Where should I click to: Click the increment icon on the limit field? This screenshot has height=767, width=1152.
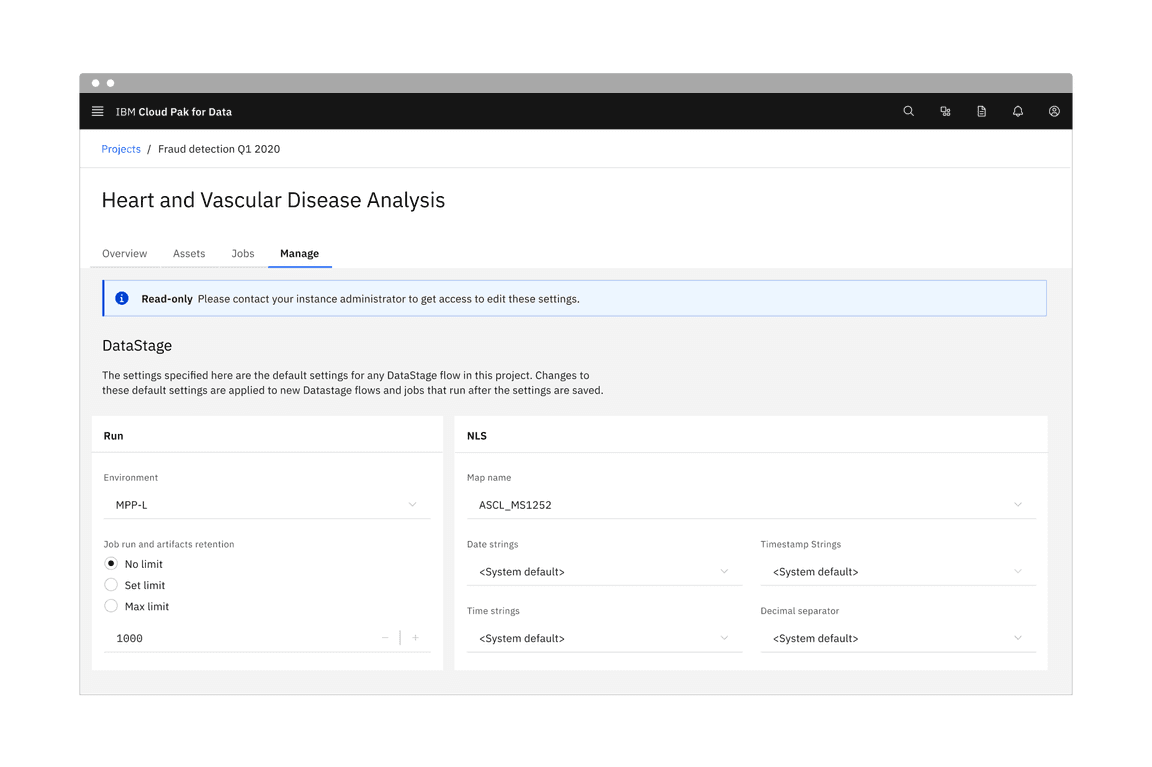415,637
